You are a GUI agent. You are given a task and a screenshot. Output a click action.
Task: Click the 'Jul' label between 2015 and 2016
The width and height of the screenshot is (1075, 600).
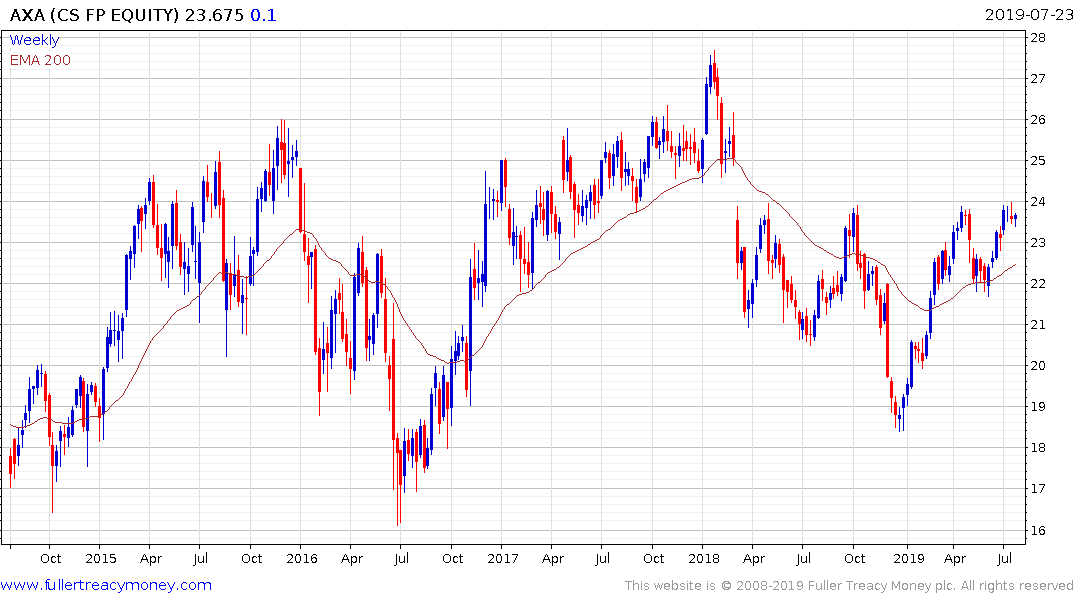click(x=200, y=558)
